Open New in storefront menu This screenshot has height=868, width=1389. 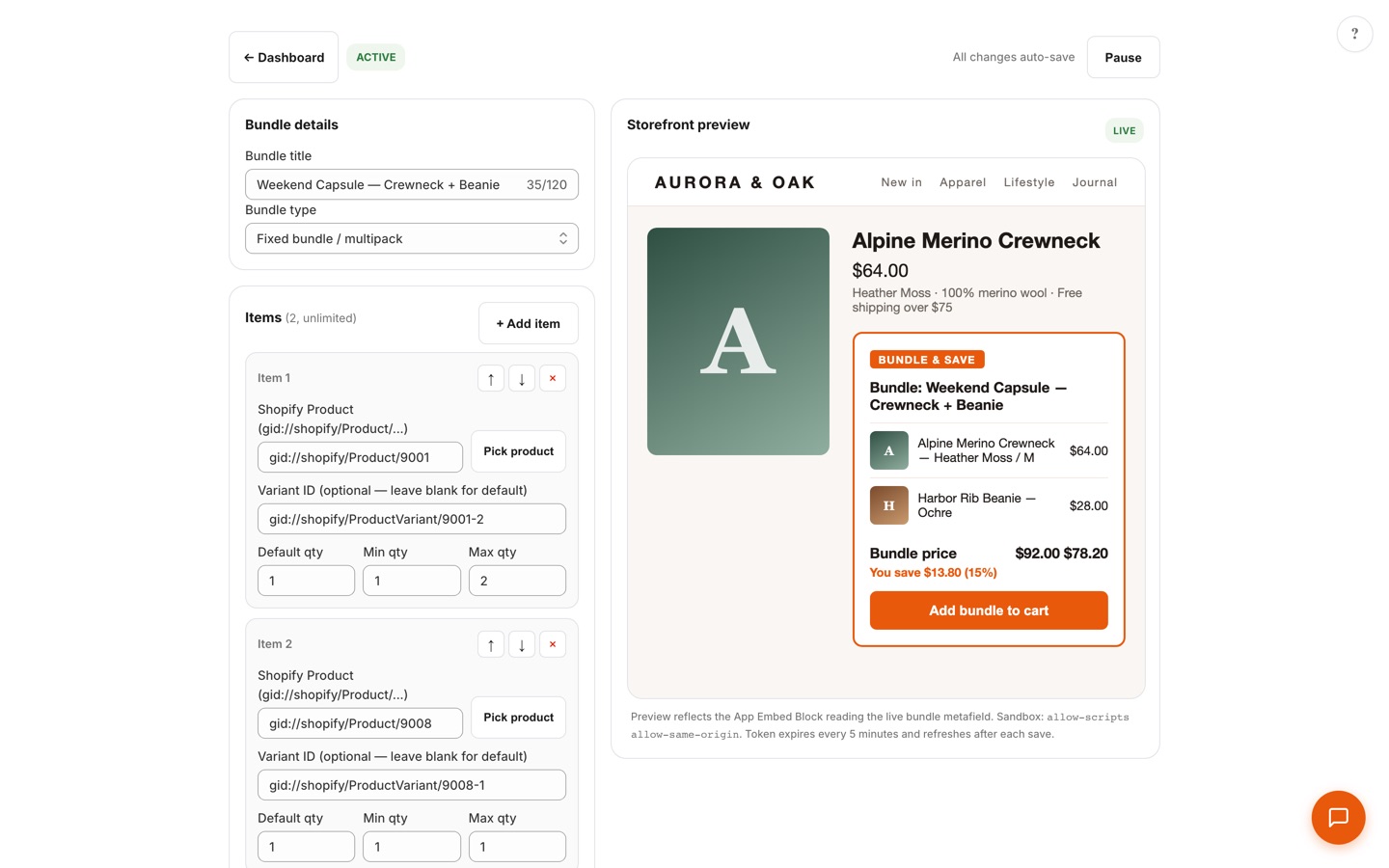click(901, 182)
